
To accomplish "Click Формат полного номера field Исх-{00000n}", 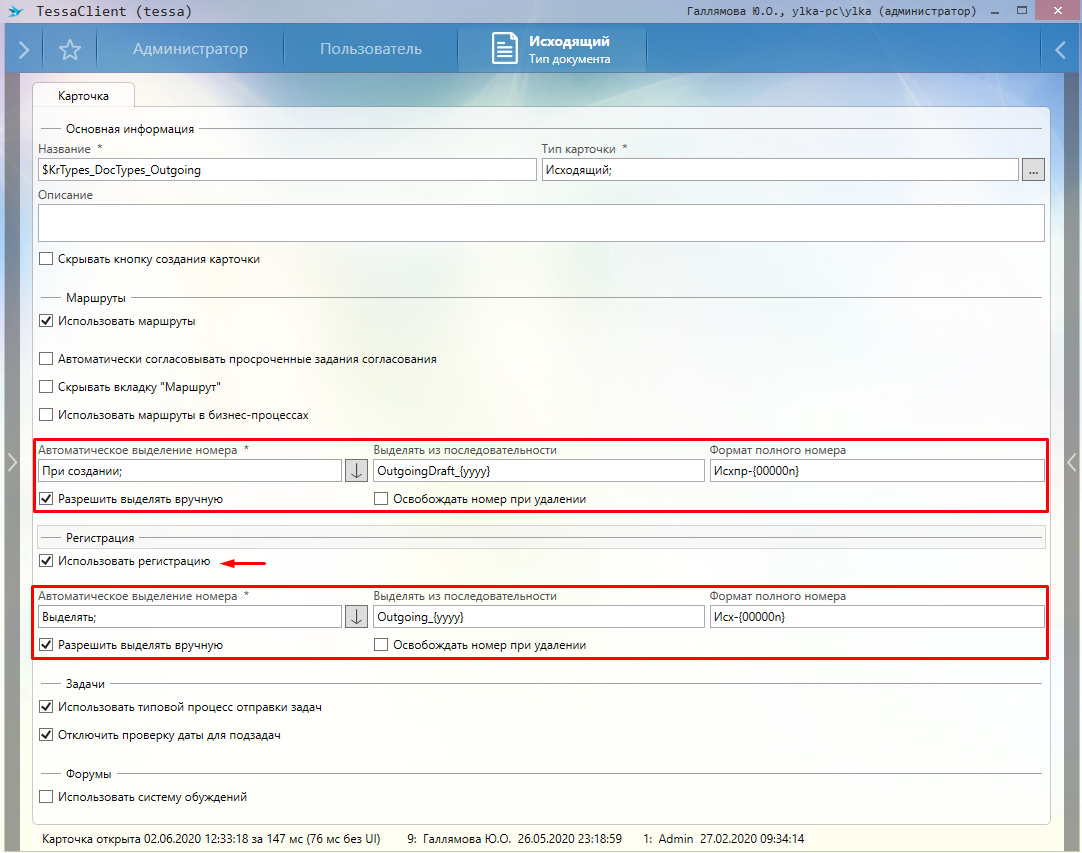I will pos(876,617).
